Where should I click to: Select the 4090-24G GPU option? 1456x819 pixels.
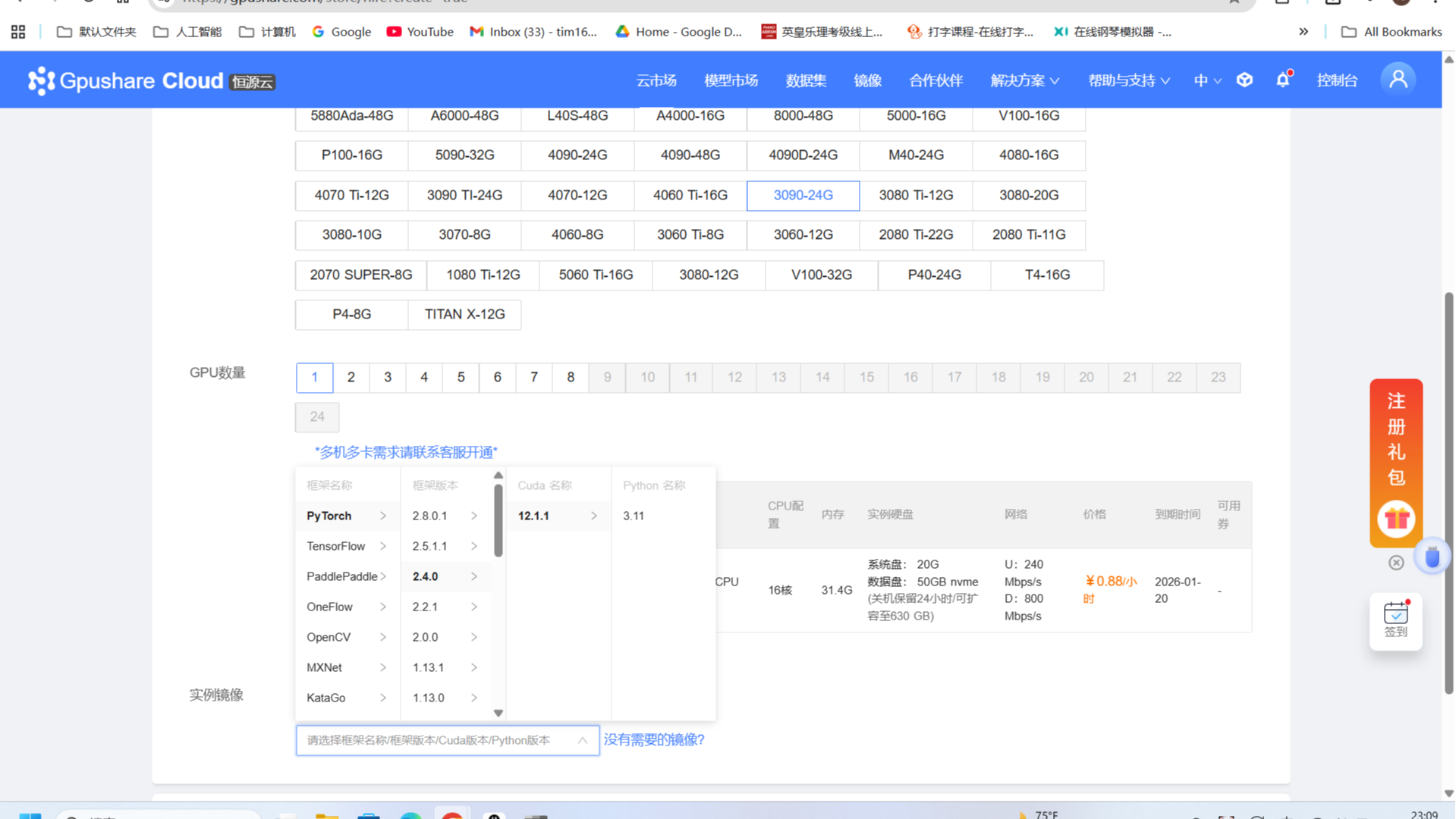pyautogui.click(x=577, y=155)
